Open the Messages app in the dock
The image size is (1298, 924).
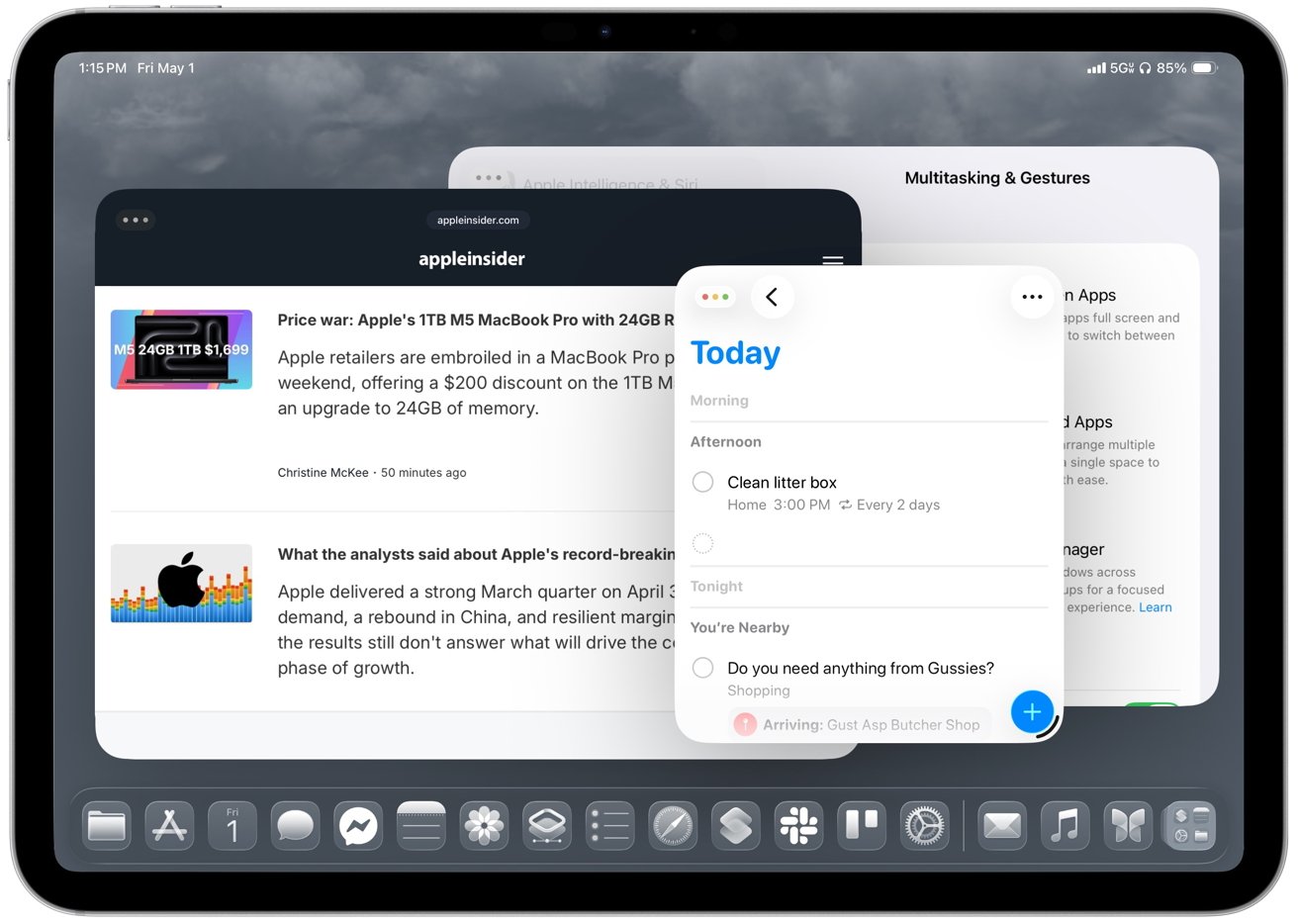coord(296,825)
